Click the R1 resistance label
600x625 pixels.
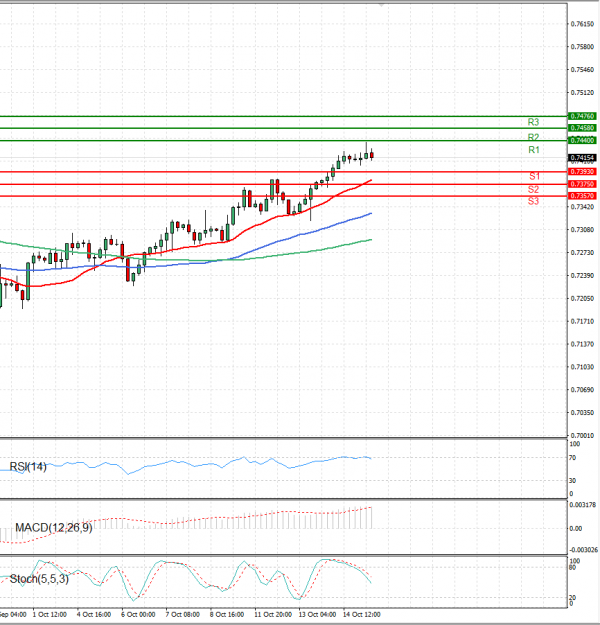(x=534, y=150)
